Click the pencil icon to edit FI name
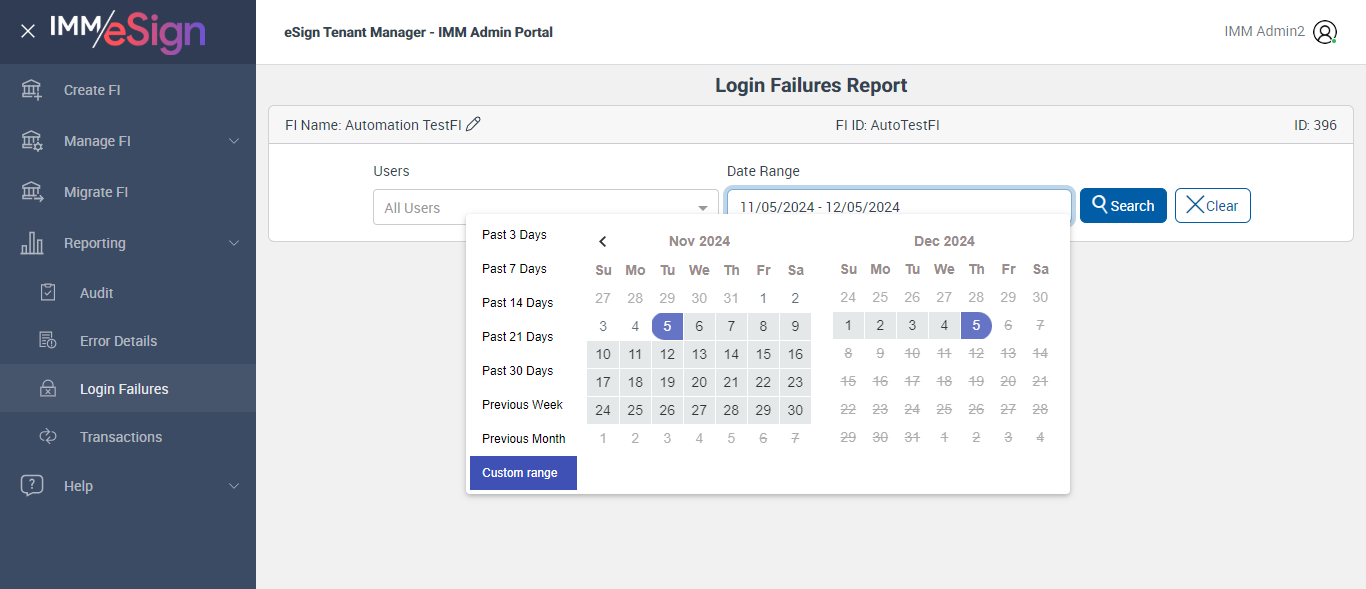Image resolution: width=1366 pixels, height=589 pixels. click(x=474, y=124)
